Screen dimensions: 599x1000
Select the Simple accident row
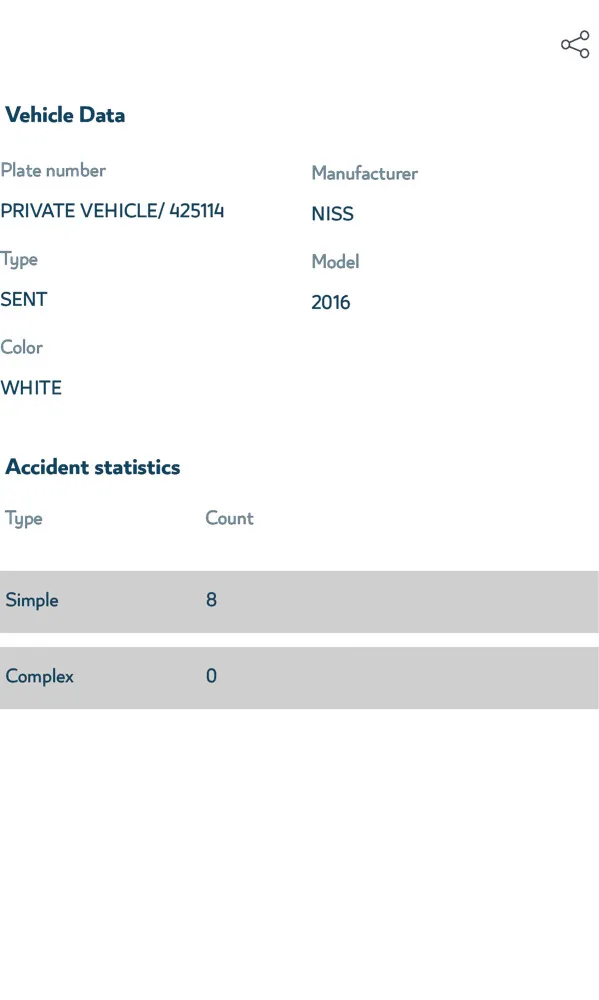click(x=299, y=601)
